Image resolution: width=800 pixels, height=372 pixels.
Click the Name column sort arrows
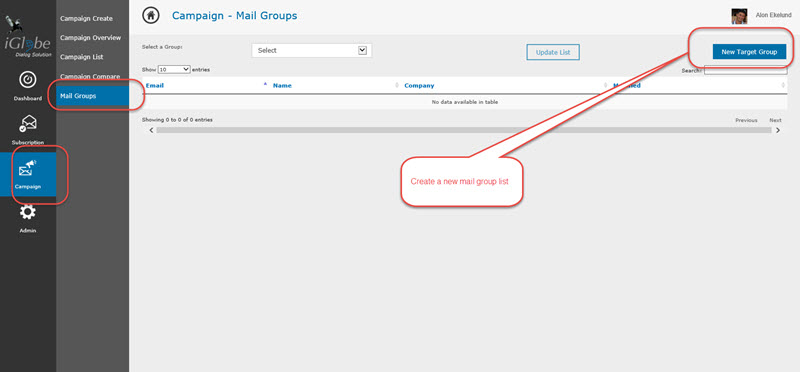(397, 86)
